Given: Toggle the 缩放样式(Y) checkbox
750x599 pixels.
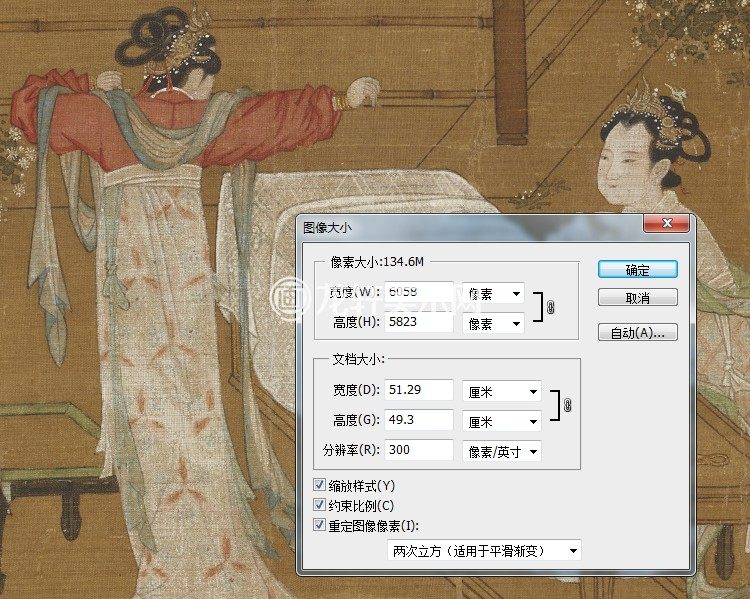Looking at the screenshot, I should pos(320,485).
